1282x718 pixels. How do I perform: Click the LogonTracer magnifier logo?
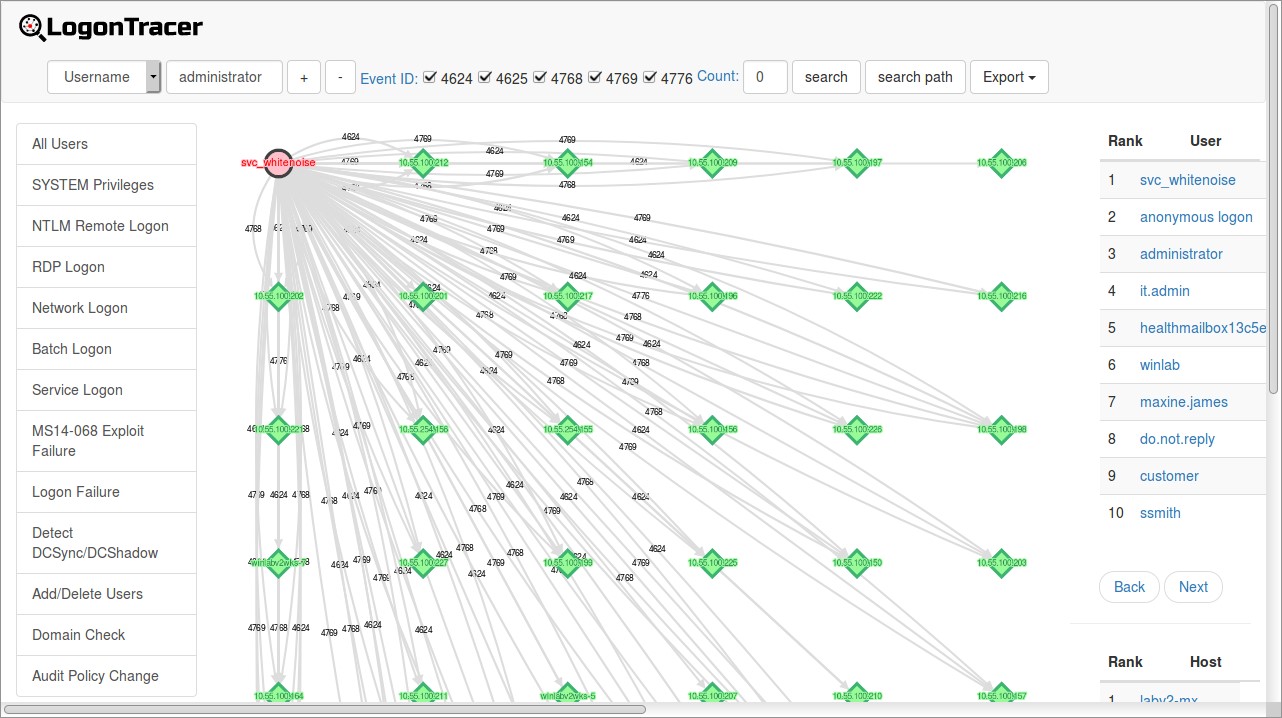[32, 28]
